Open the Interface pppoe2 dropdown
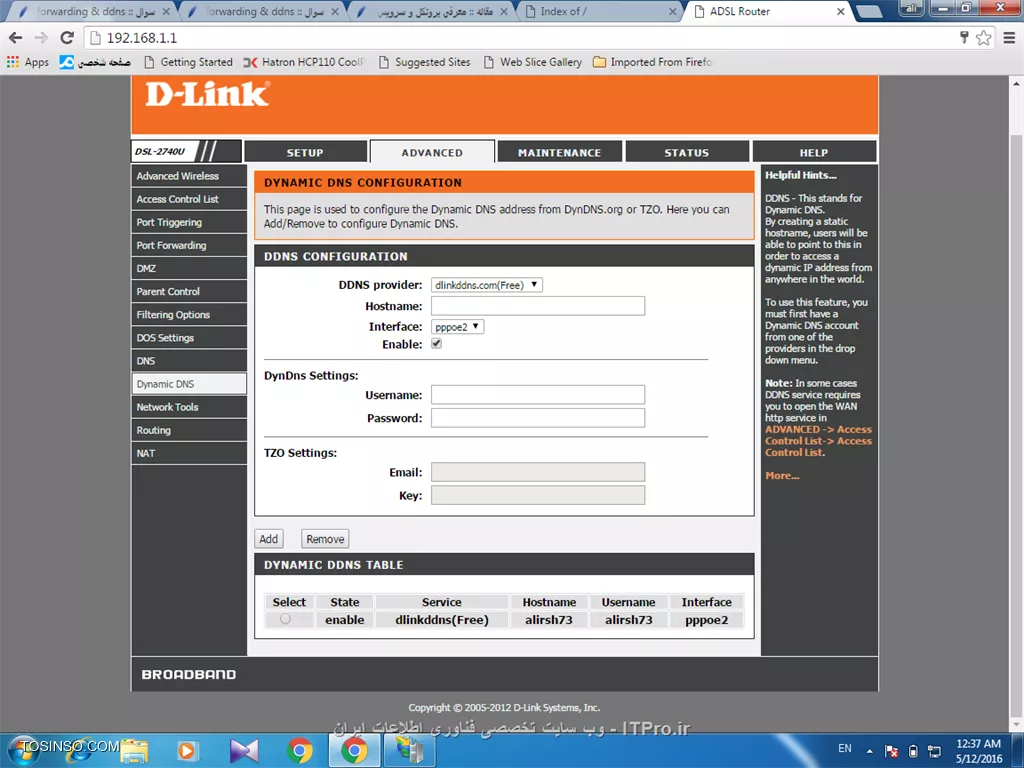Viewport: 1024px width, 768px height. point(457,327)
